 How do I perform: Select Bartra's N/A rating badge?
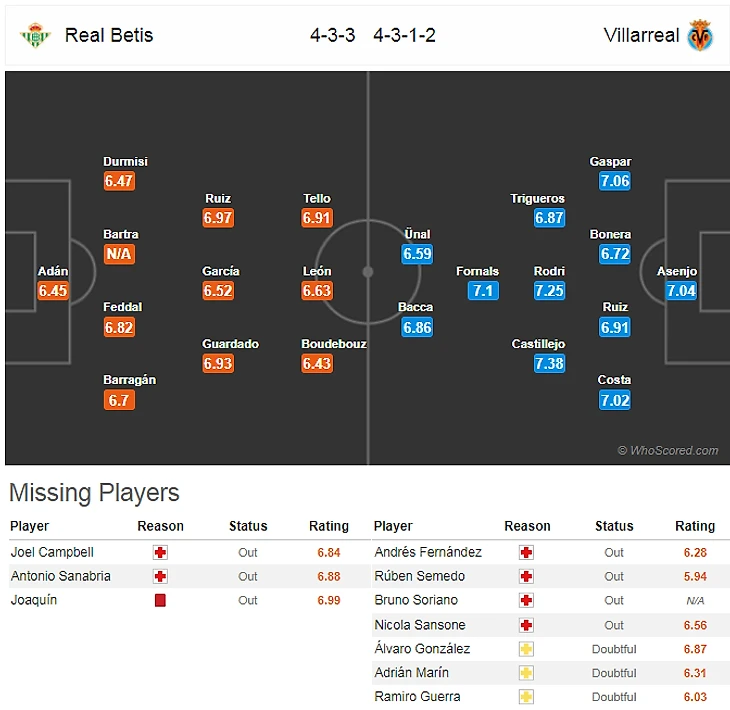point(119,254)
